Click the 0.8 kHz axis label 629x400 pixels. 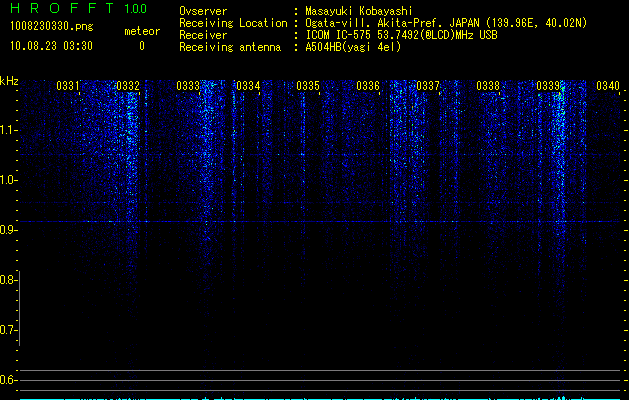(x=7, y=280)
